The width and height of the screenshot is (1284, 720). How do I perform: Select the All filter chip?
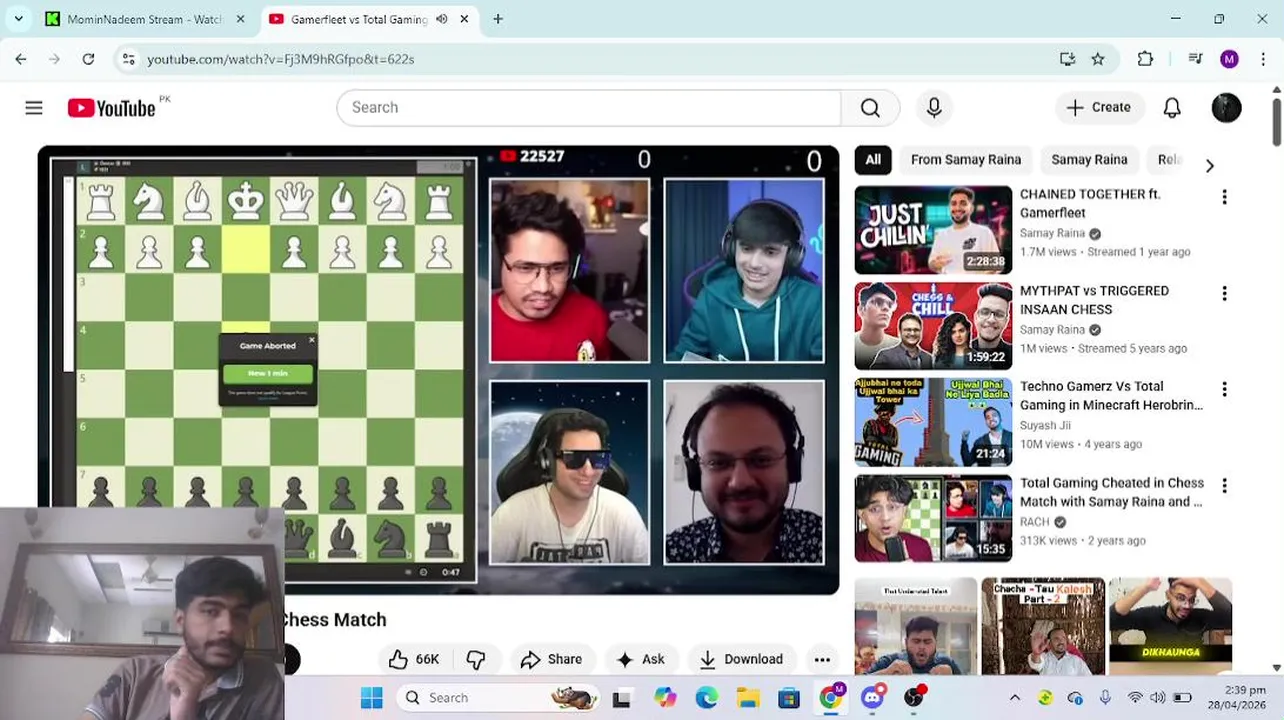[x=873, y=160]
